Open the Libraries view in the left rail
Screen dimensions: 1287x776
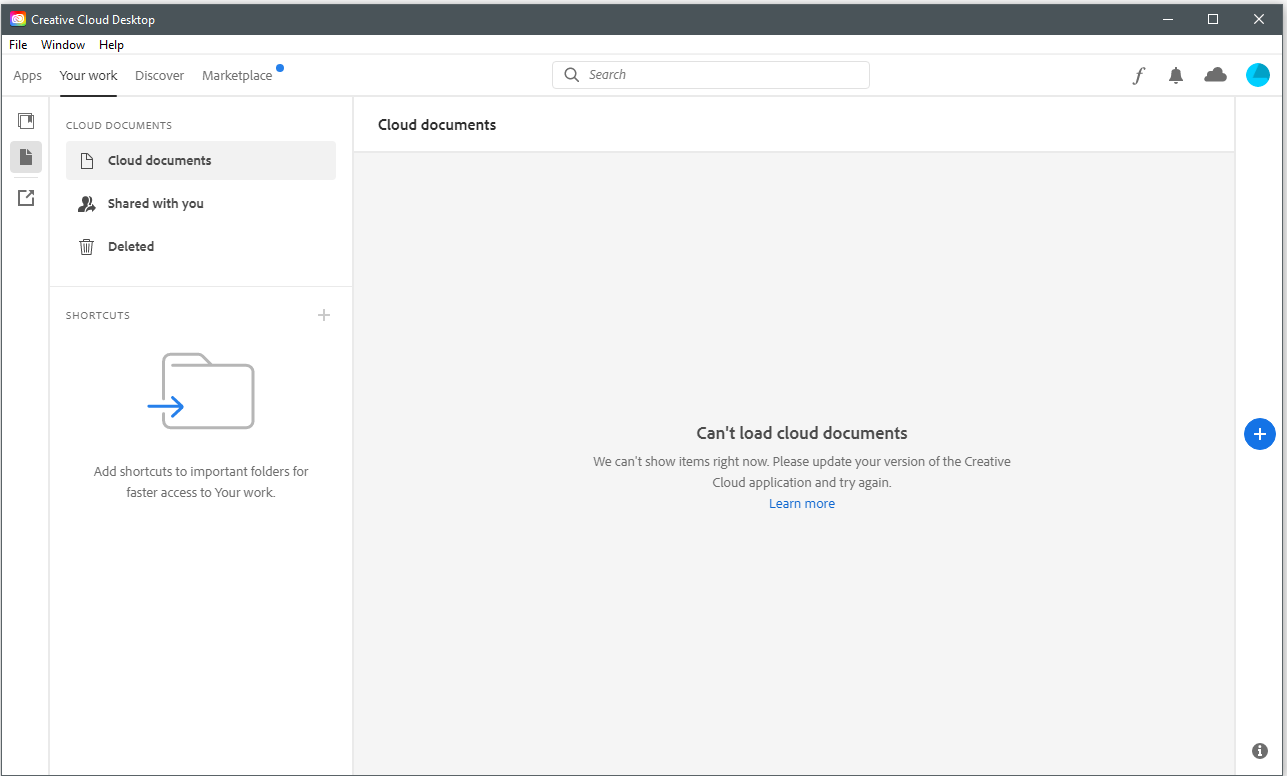click(x=25, y=120)
